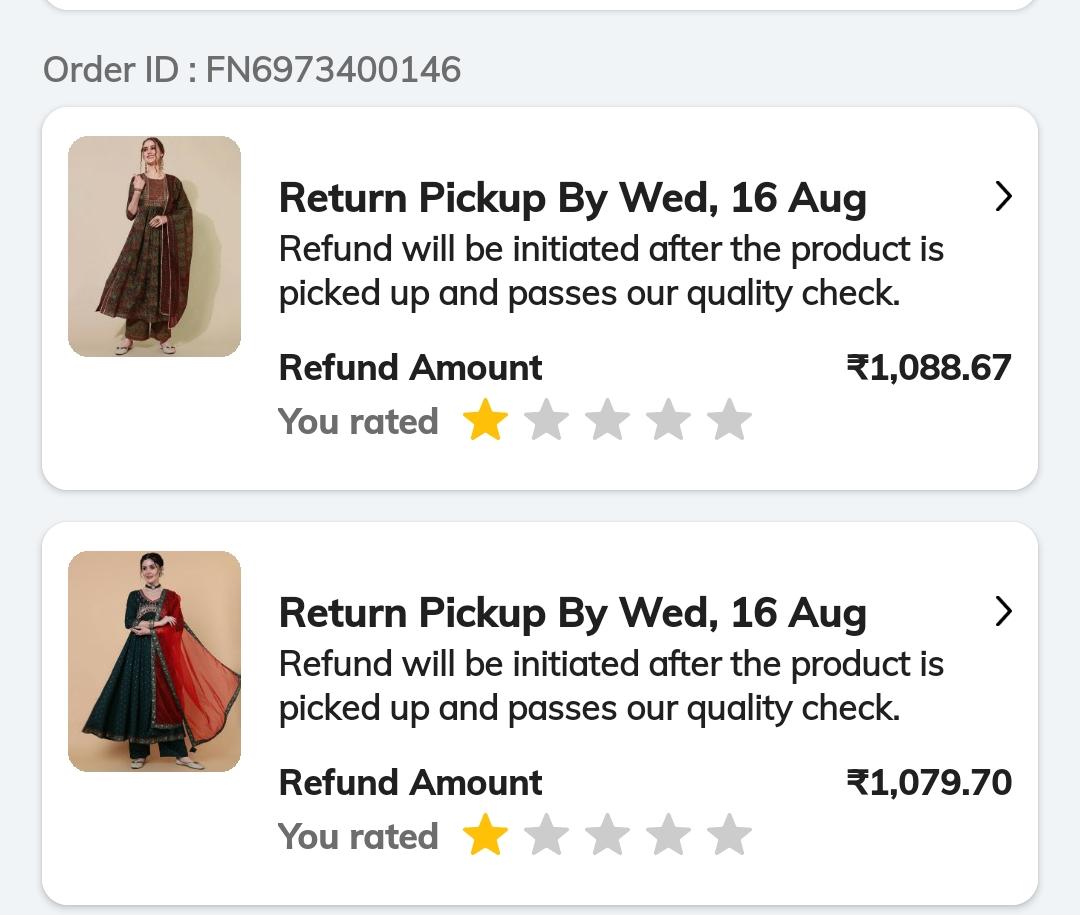Rate green kurta order four stars
1080x915 pixels.
[x=668, y=420]
